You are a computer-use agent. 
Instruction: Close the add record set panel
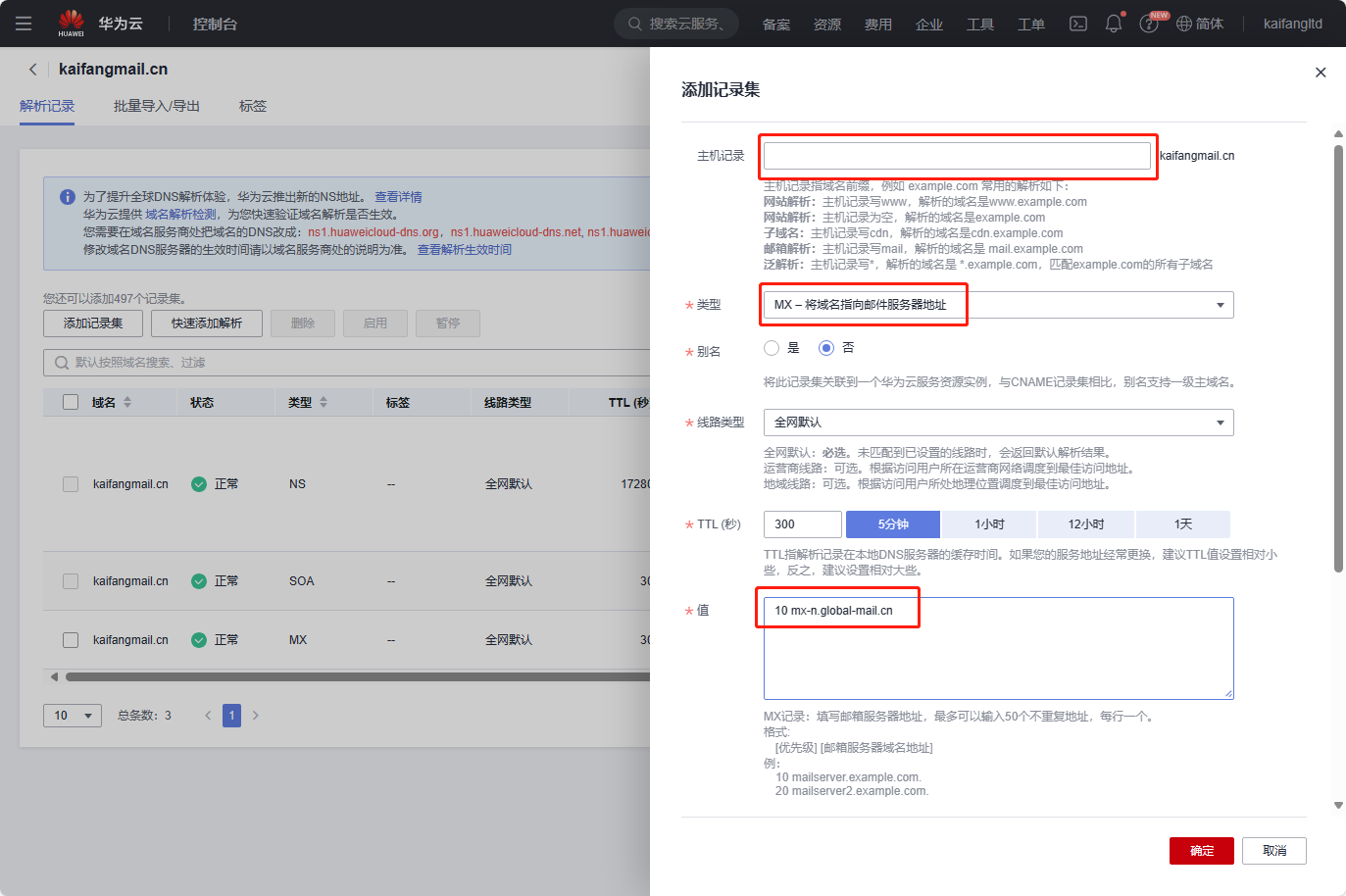point(1321,73)
